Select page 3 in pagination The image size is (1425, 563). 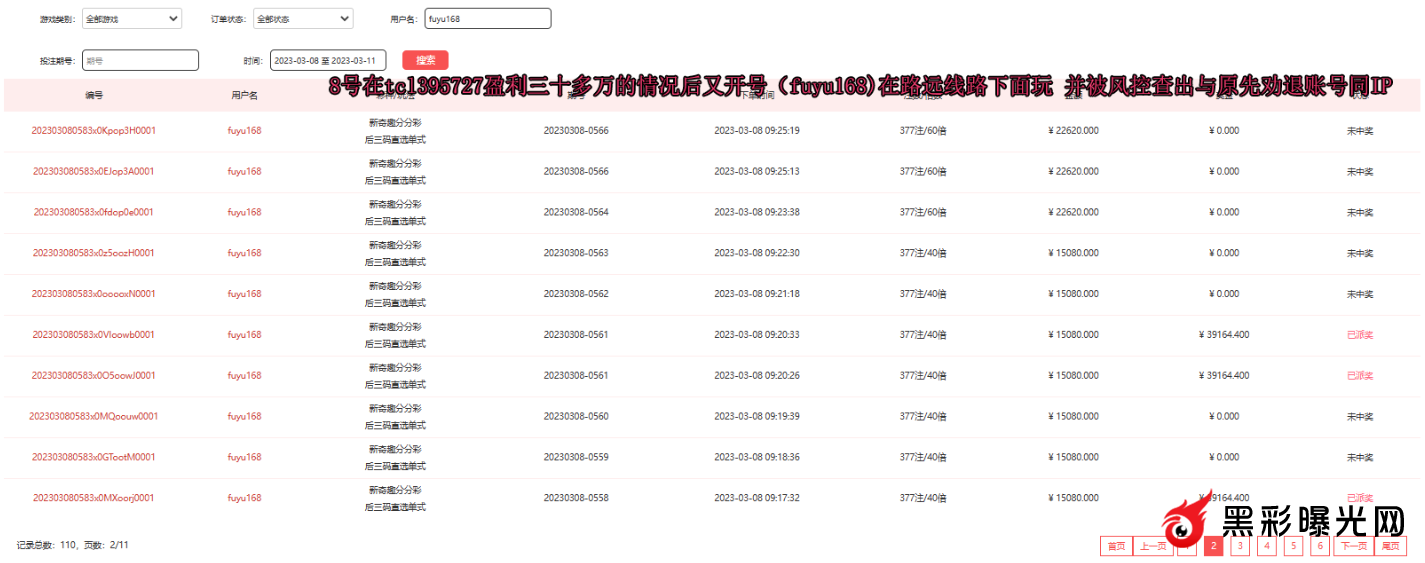pos(1240,546)
